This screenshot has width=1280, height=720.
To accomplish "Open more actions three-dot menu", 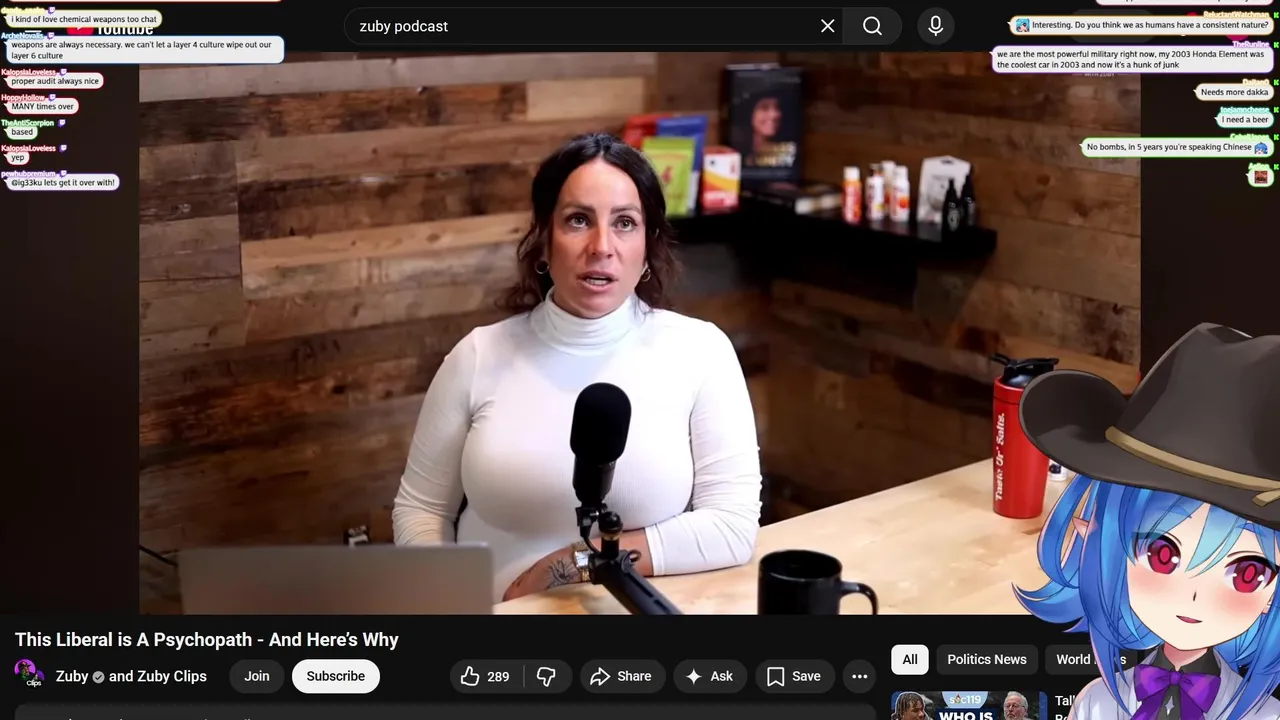I will (859, 677).
